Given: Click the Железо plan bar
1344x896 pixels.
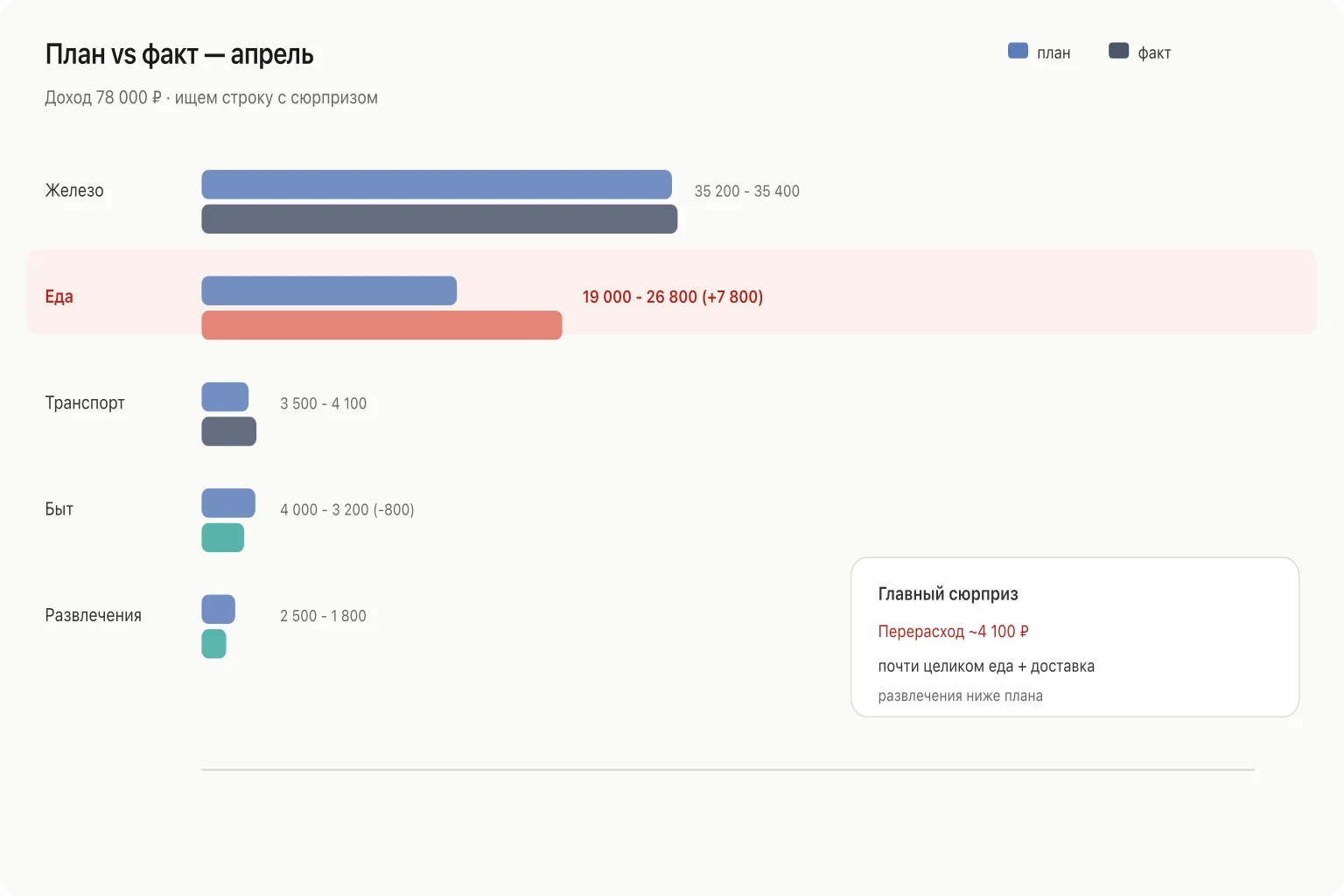Looking at the screenshot, I should tap(437, 185).
